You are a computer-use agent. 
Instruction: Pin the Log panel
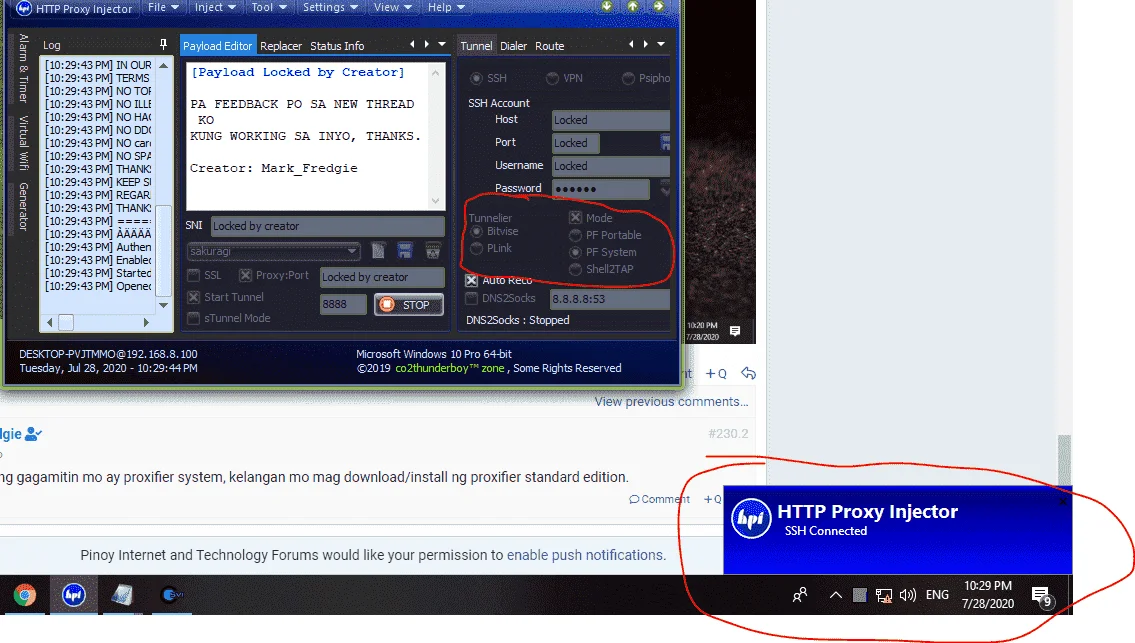[x=164, y=44]
